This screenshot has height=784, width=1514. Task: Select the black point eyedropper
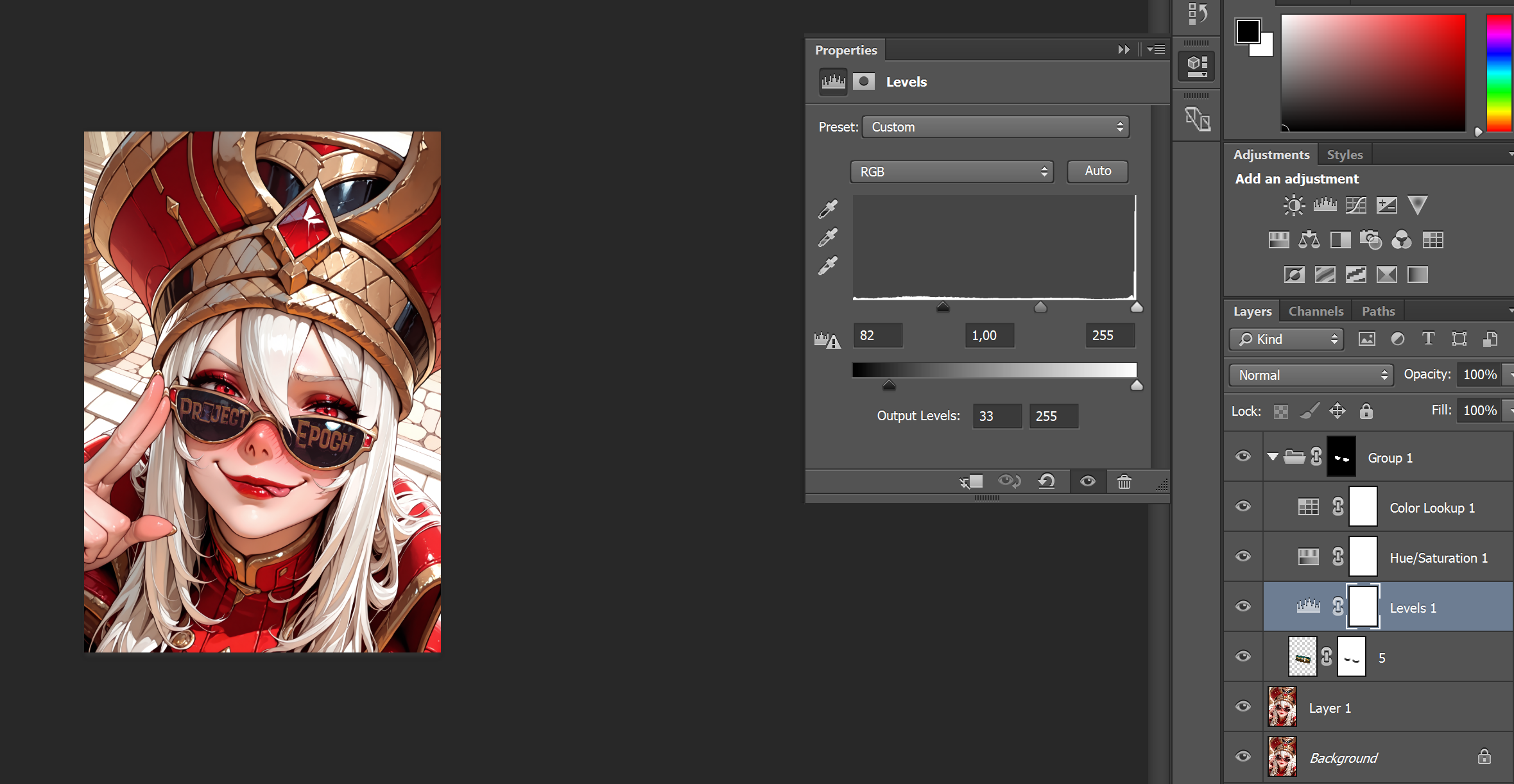pyautogui.click(x=828, y=209)
